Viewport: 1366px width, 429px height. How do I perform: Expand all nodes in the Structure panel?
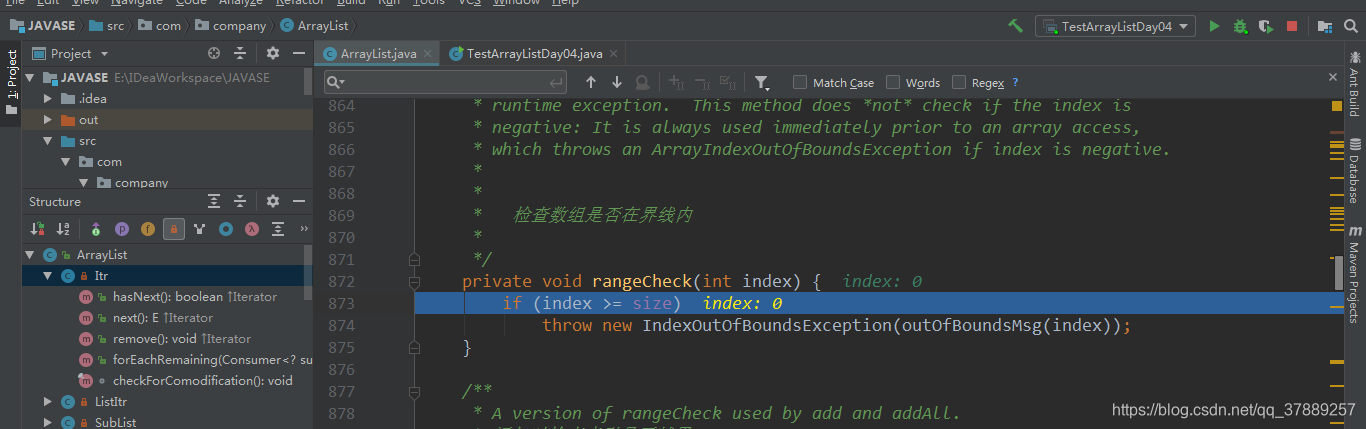tap(213, 201)
